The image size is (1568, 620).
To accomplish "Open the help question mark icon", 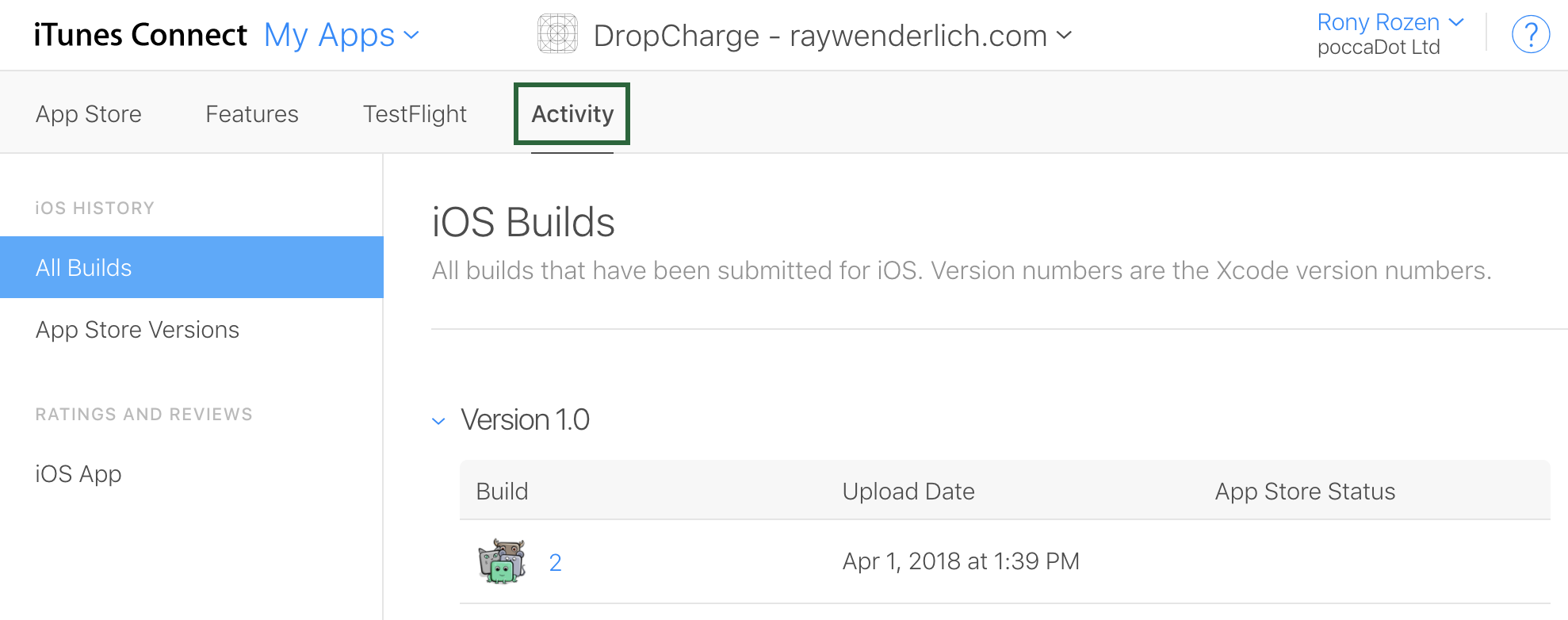I will click(1531, 34).
